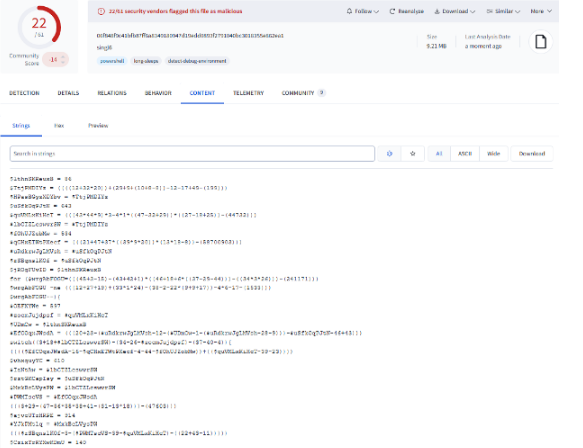Click the detection score 22 gauge
The image size is (583, 448).
(x=39, y=27)
